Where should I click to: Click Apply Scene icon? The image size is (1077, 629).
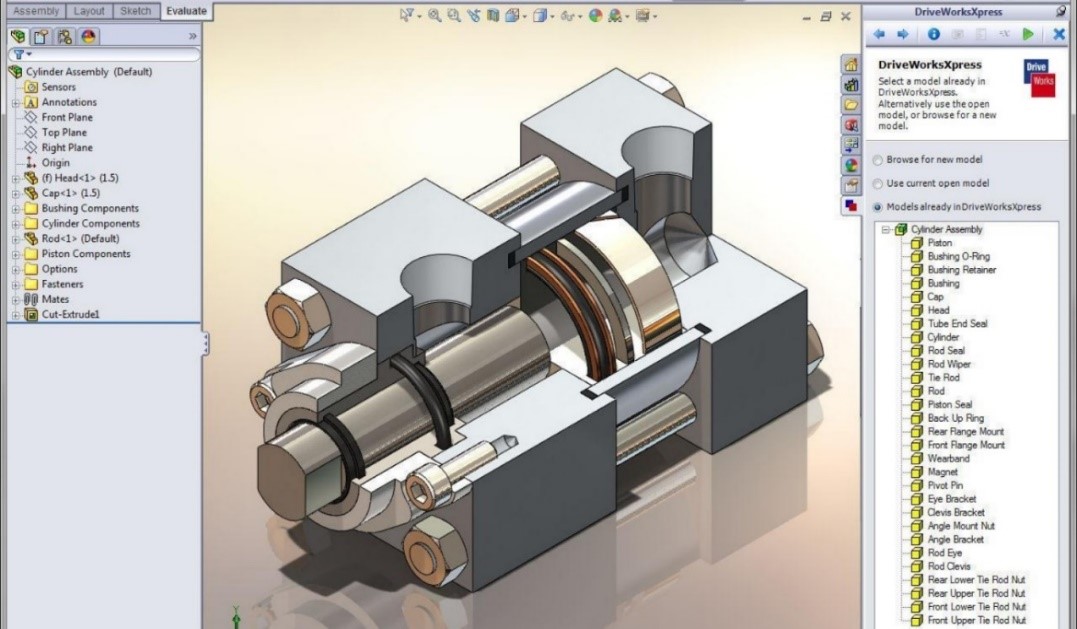tap(615, 15)
